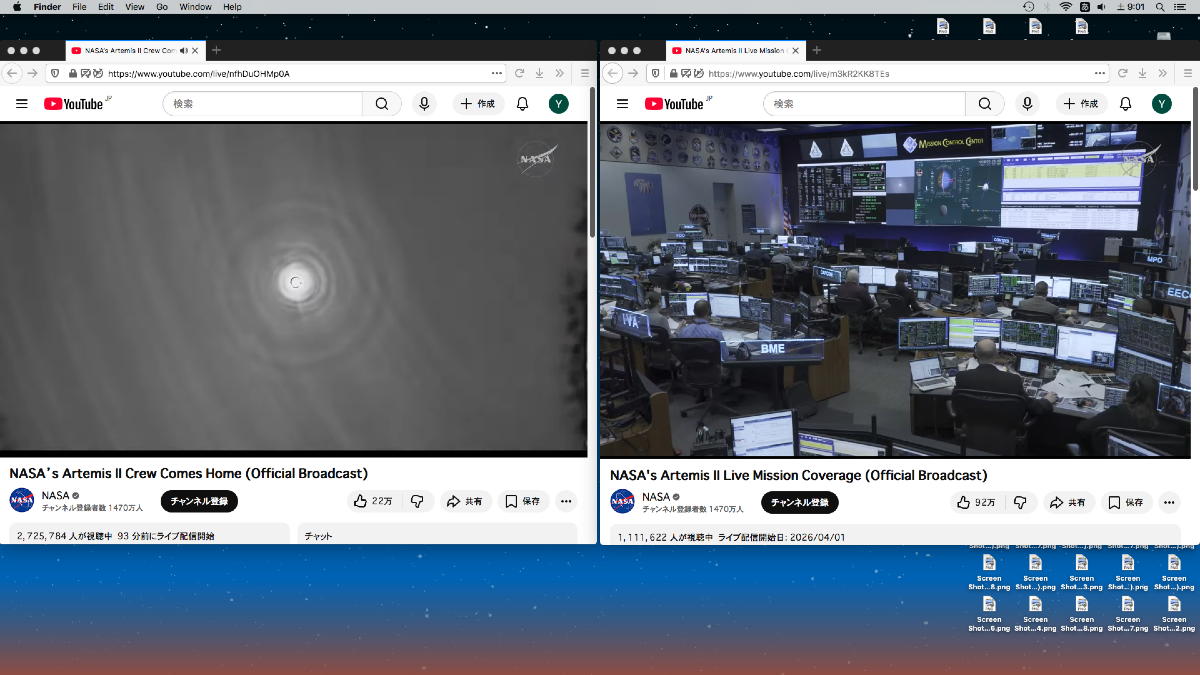Click the 検索 search field in right window
This screenshot has width=1200, height=675.
(865, 104)
